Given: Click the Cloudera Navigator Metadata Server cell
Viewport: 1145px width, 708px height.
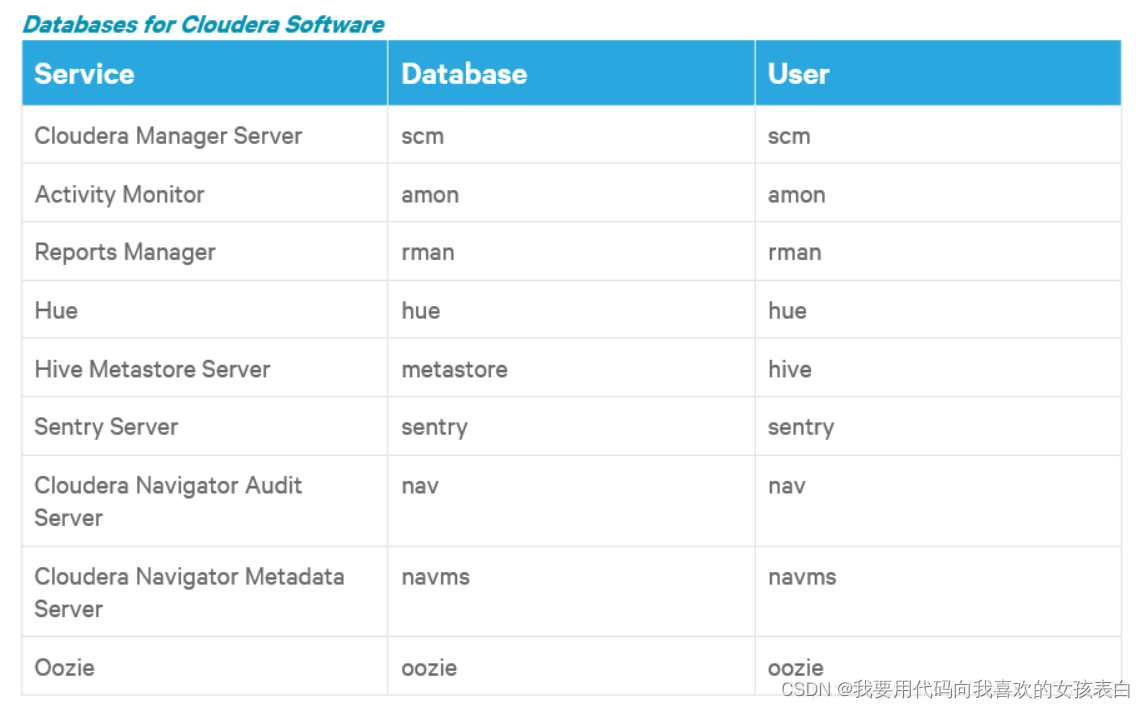Looking at the screenshot, I should (189, 592).
